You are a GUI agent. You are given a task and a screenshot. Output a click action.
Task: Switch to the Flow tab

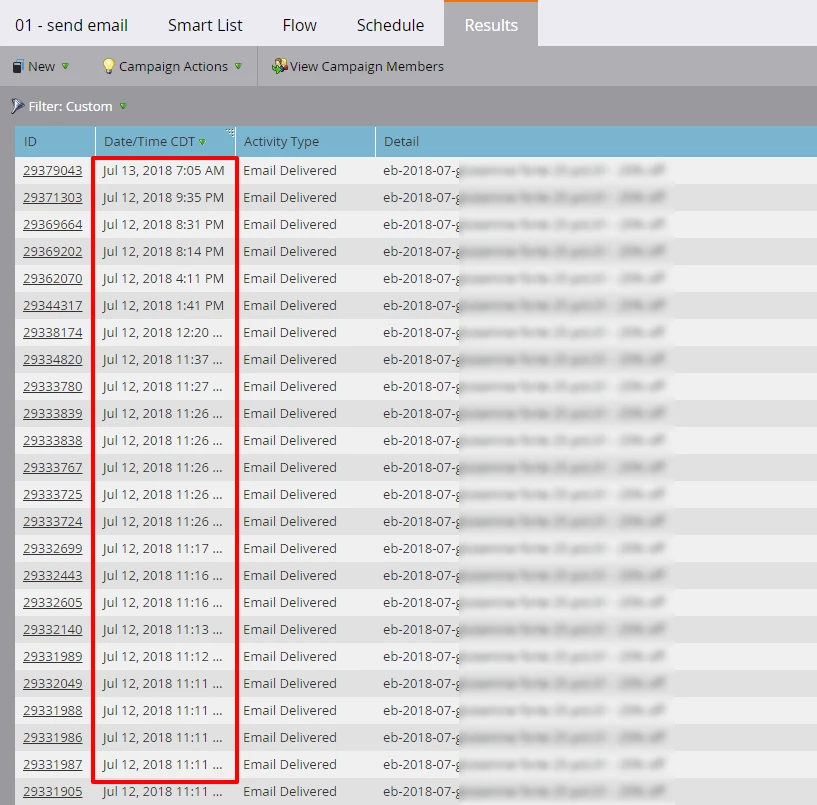click(300, 25)
